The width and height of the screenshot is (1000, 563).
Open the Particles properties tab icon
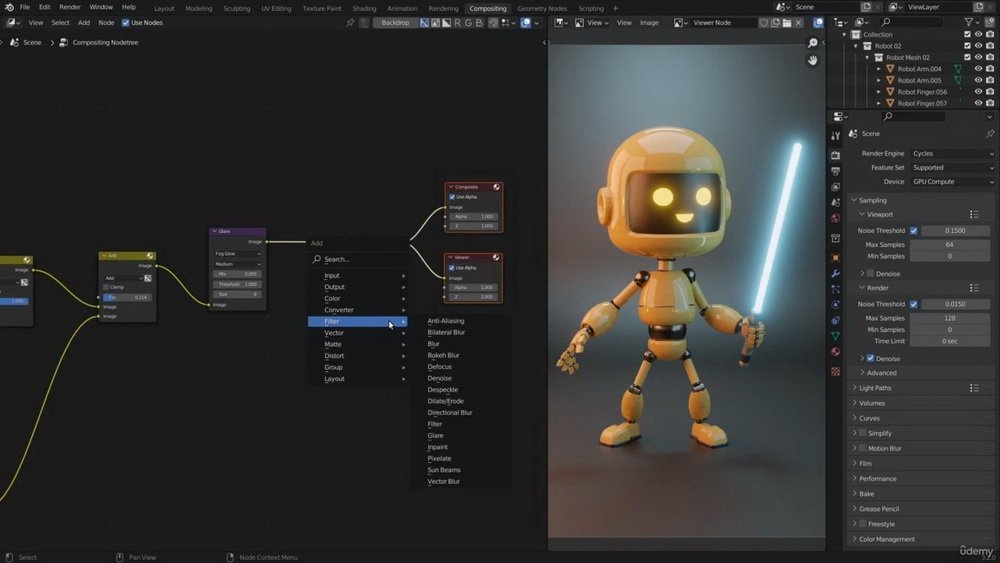point(835,289)
